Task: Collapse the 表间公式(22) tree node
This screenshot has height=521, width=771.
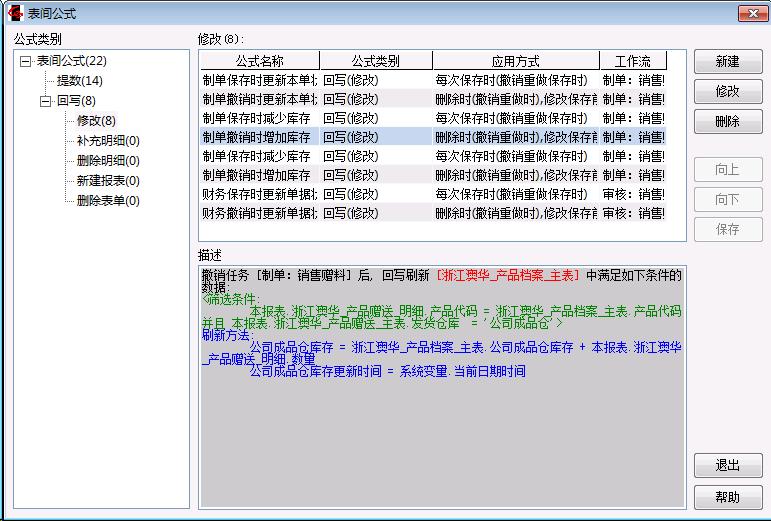Action: 25,61
